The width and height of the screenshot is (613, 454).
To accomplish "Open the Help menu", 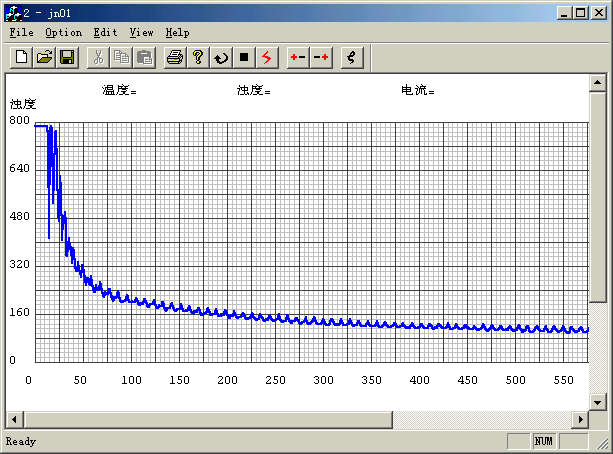I will coord(177,33).
